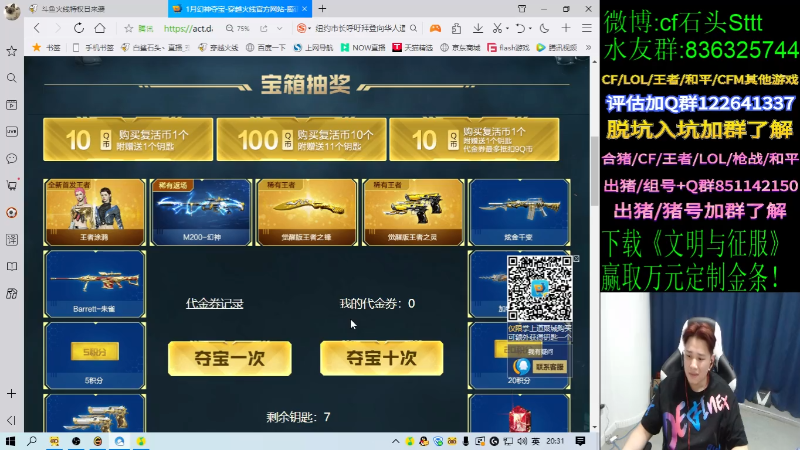The width and height of the screenshot is (800, 450).
Task: Open the 穿越火线 bookmark
Action: pyautogui.click(x=218, y=47)
